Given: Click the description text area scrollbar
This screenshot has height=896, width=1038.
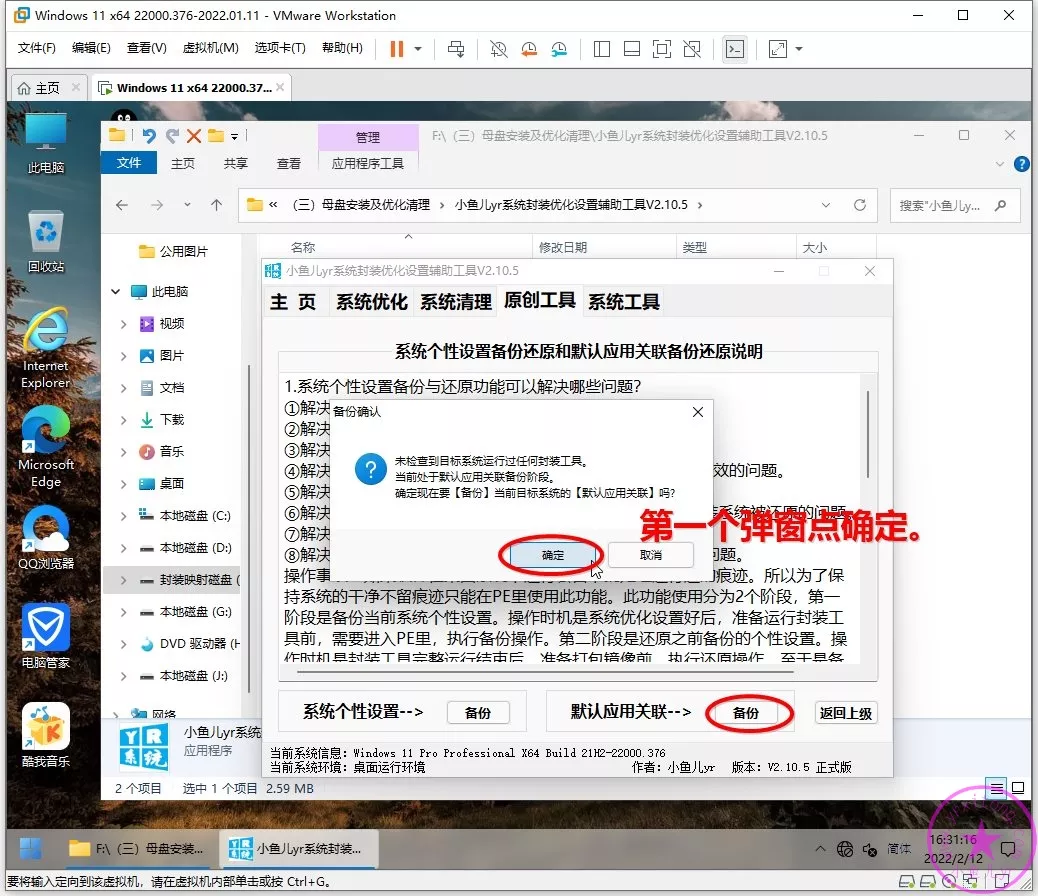Looking at the screenshot, I should [x=868, y=430].
